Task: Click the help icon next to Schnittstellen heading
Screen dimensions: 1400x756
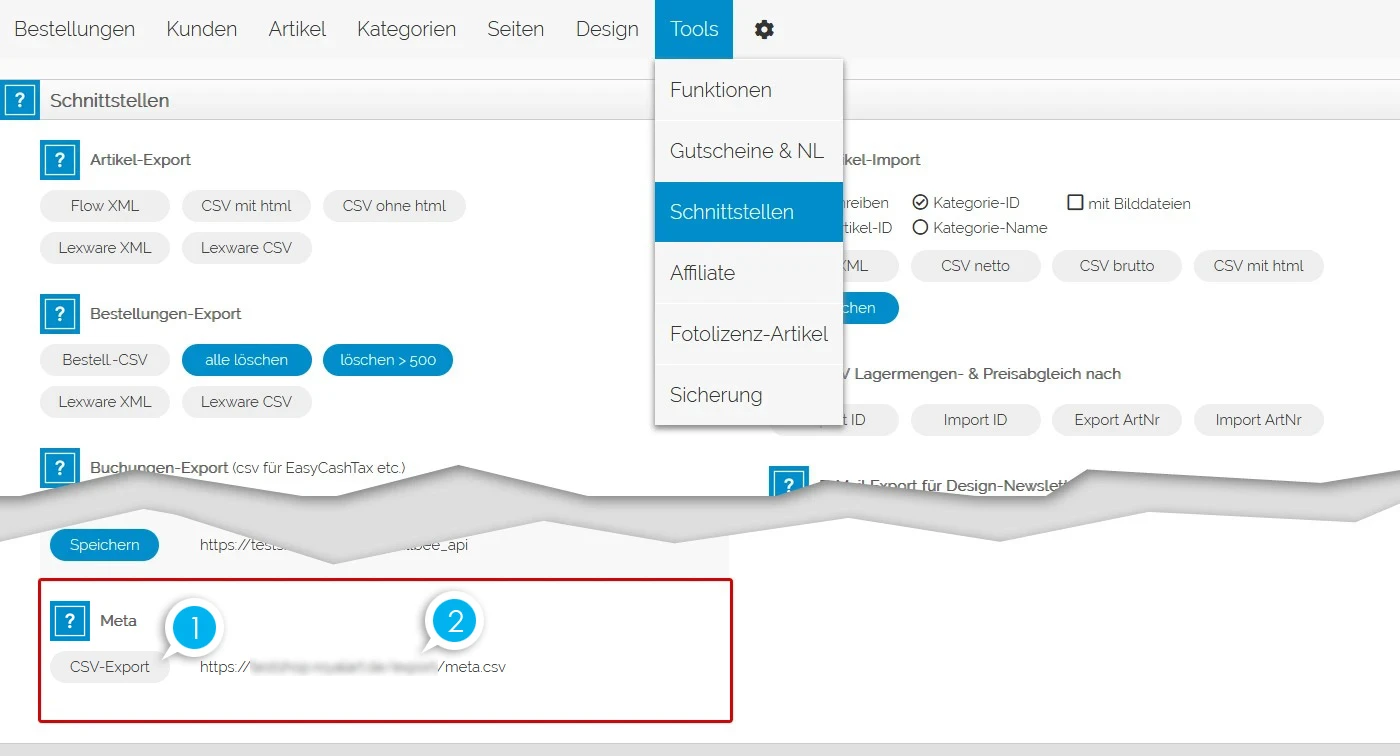Action: [20, 100]
